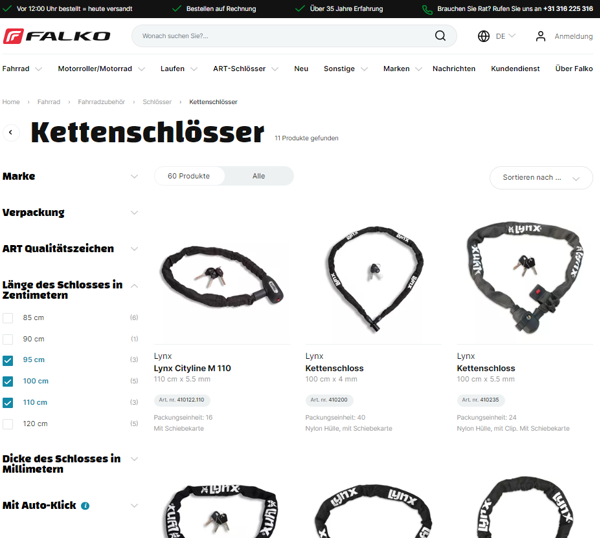
Task: Enable the 85 cm length filter
Action: (x=8, y=318)
